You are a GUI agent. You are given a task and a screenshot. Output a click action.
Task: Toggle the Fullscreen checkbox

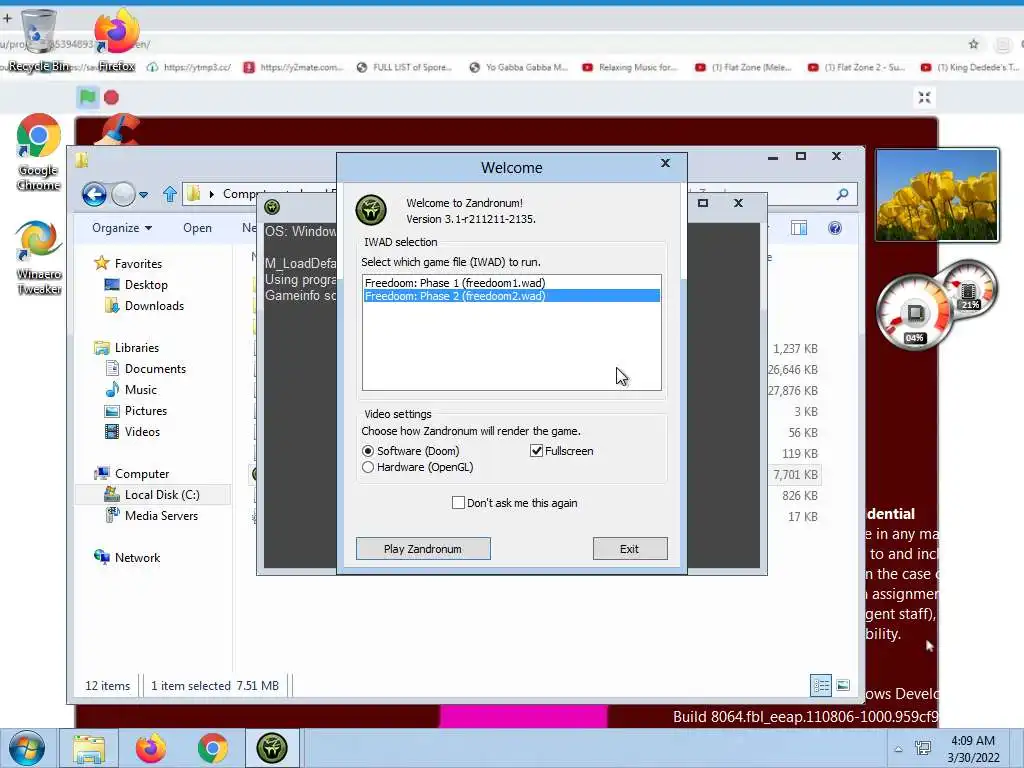[562, 451]
